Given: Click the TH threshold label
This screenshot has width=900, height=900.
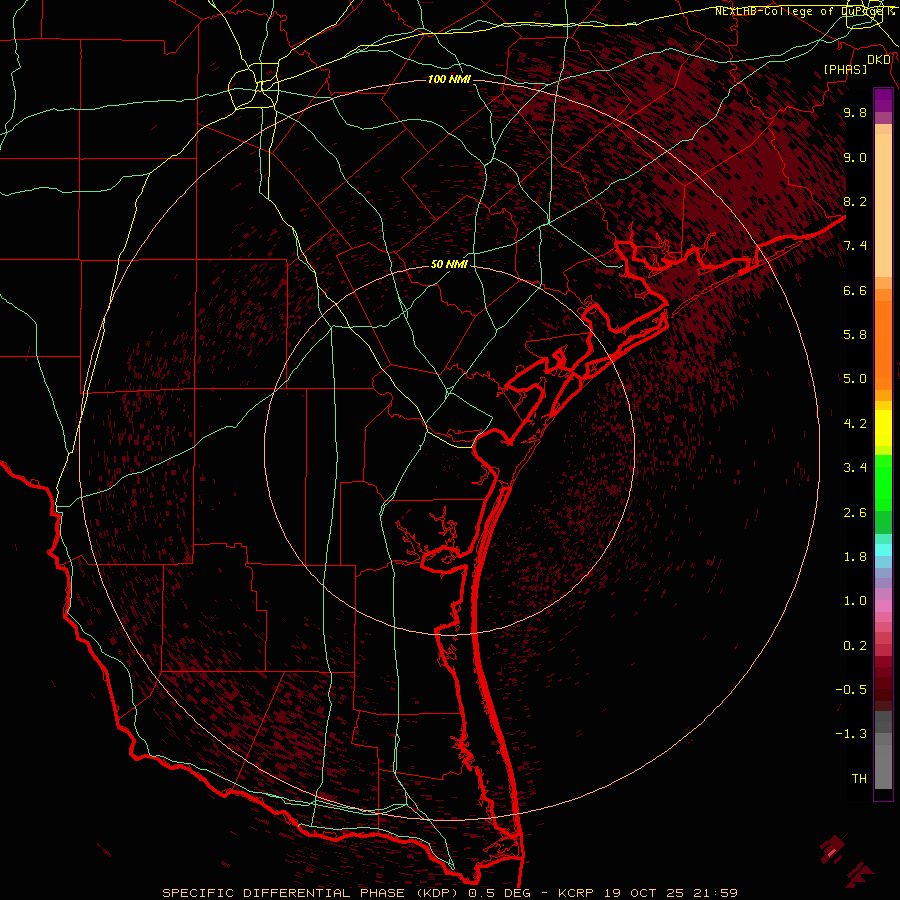Looking at the screenshot, I should pyautogui.click(x=859, y=779).
